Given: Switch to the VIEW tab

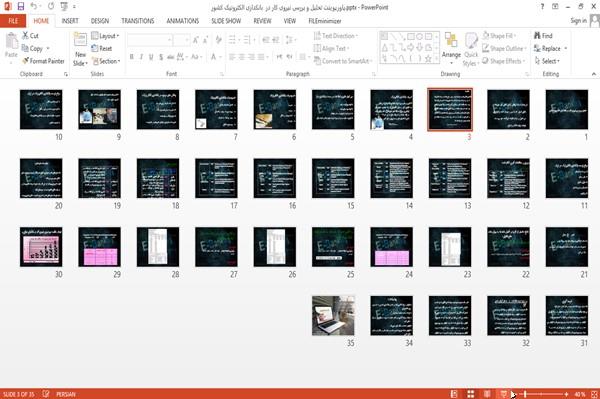Looking at the screenshot, I should (290, 21).
